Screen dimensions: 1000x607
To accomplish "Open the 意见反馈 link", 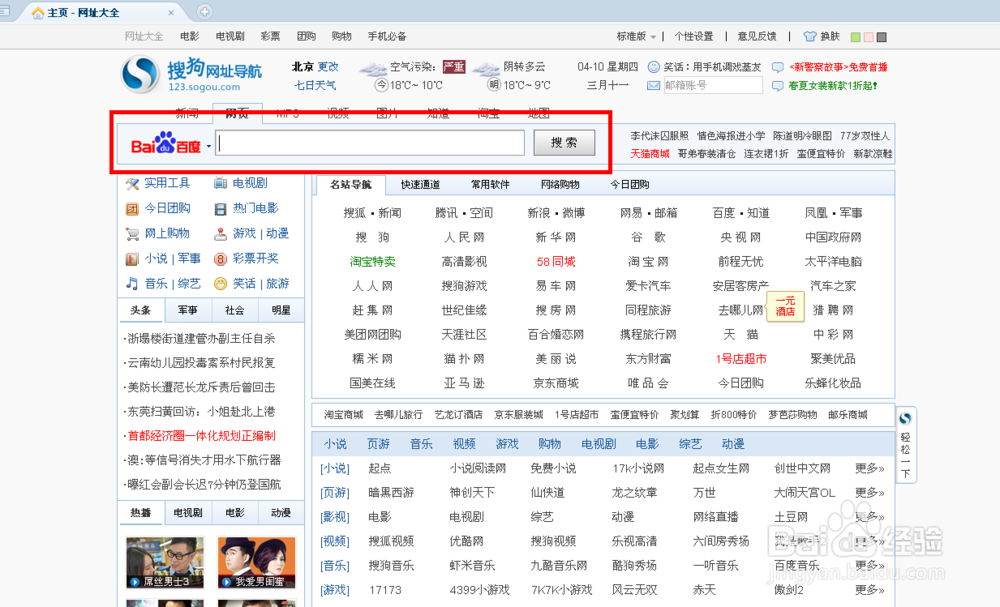I will (757, 36).
